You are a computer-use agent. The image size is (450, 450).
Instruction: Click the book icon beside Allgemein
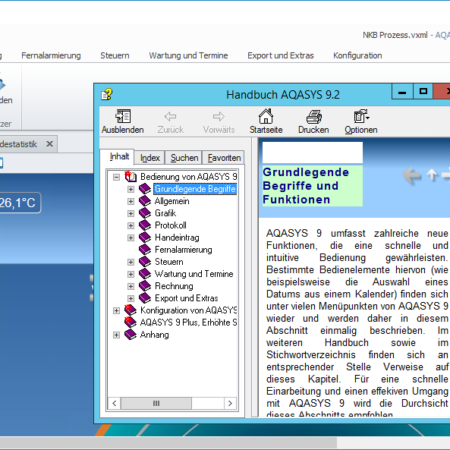click(x=145, y=201)
